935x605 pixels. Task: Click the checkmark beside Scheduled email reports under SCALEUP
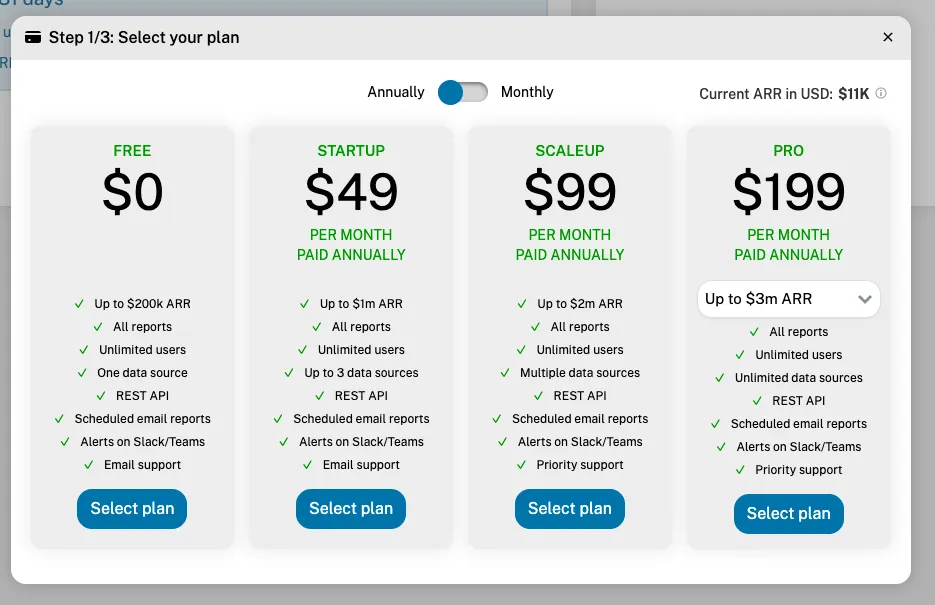(496, 418)
